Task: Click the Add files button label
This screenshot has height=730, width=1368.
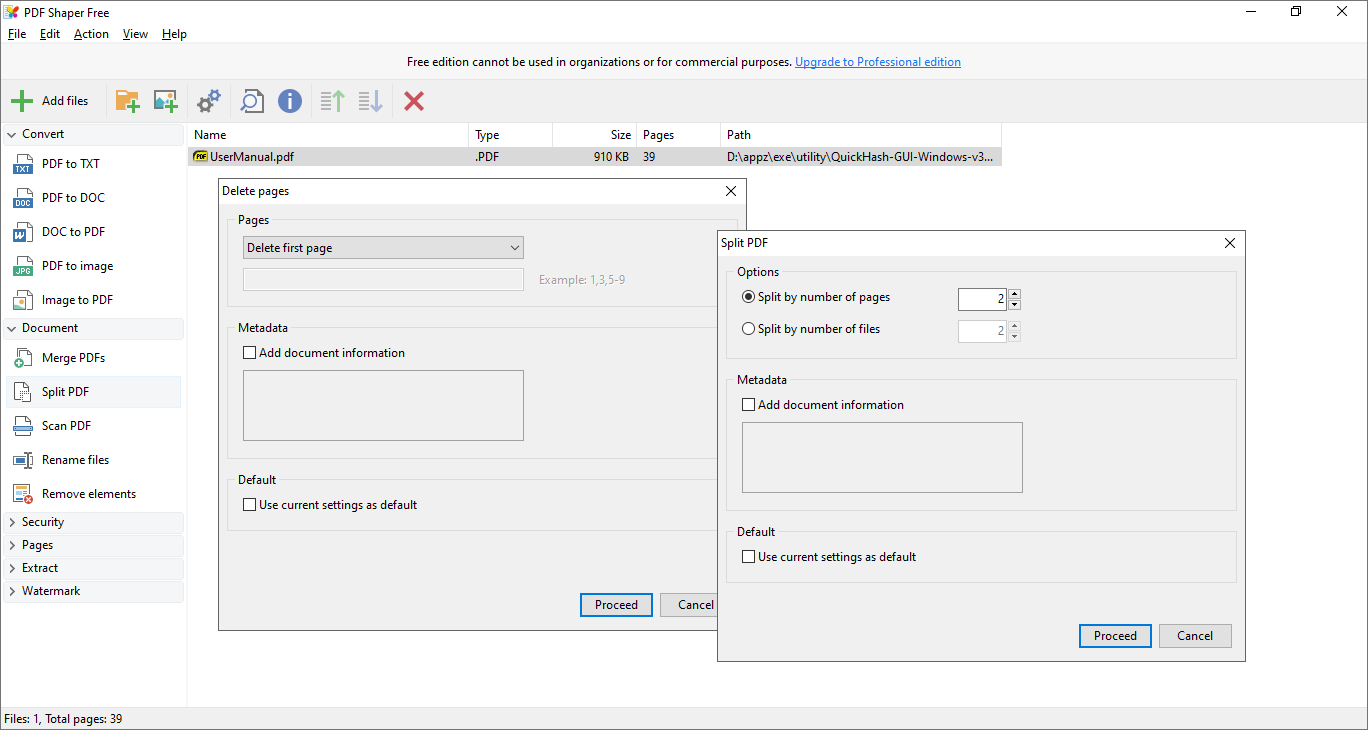Action: (x=65, y=101)
